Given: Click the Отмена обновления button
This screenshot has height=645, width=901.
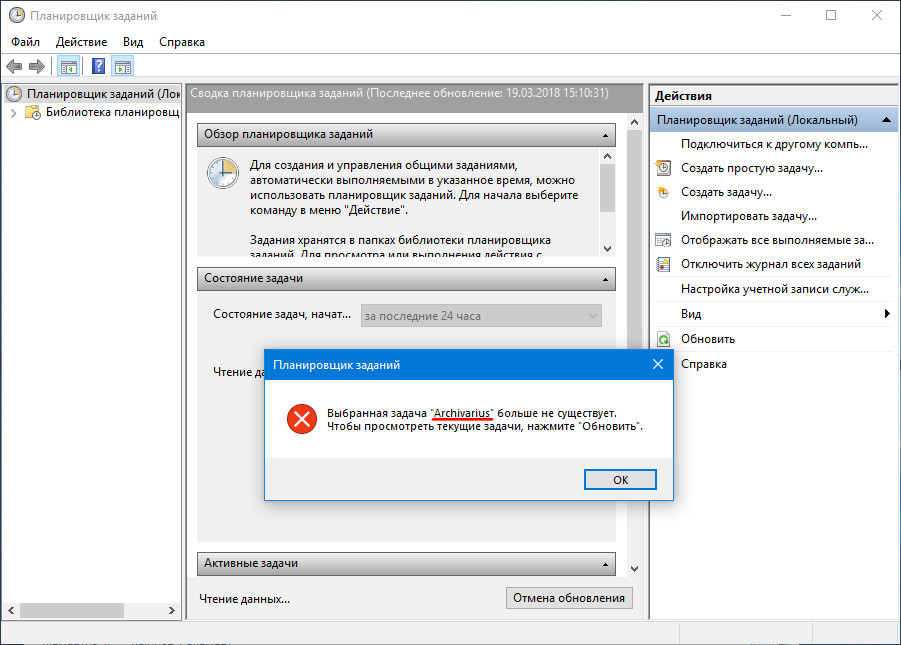Looking at the screenshot, I should tap(569, 598).
